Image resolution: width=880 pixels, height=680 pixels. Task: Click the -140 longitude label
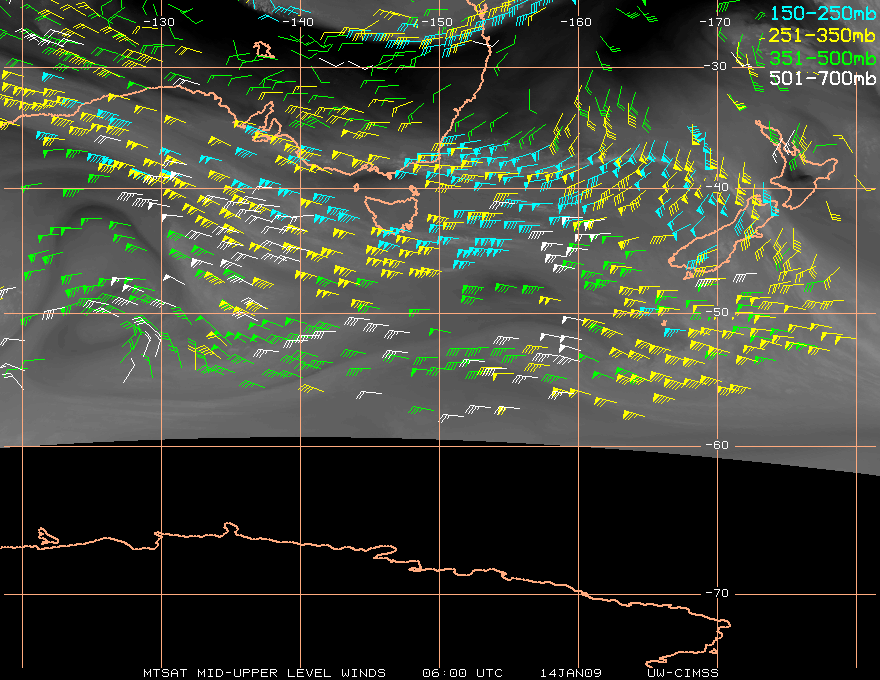pyautogui.click(x=297, y=22)
